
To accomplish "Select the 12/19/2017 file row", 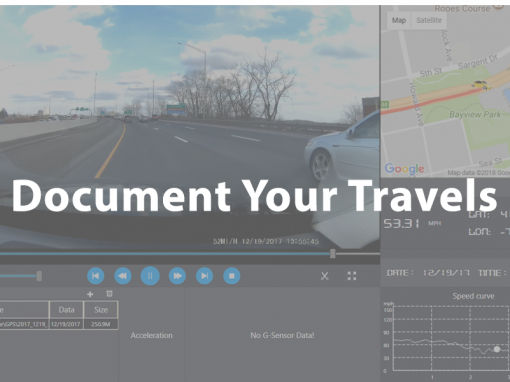I will 59,324.
